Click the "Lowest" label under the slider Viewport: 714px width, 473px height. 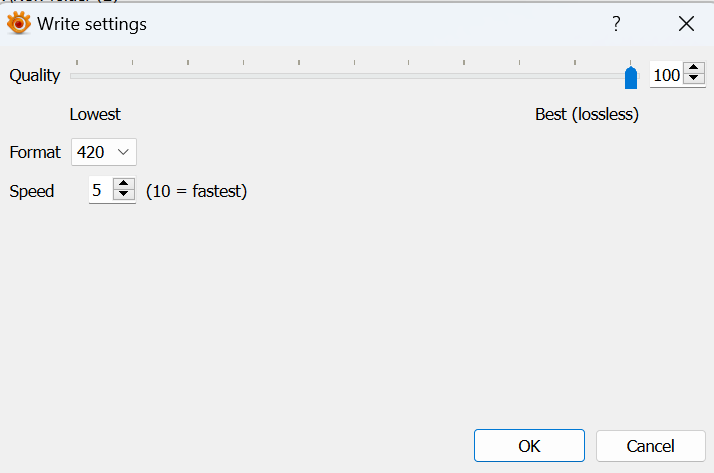tap(95, 114)
